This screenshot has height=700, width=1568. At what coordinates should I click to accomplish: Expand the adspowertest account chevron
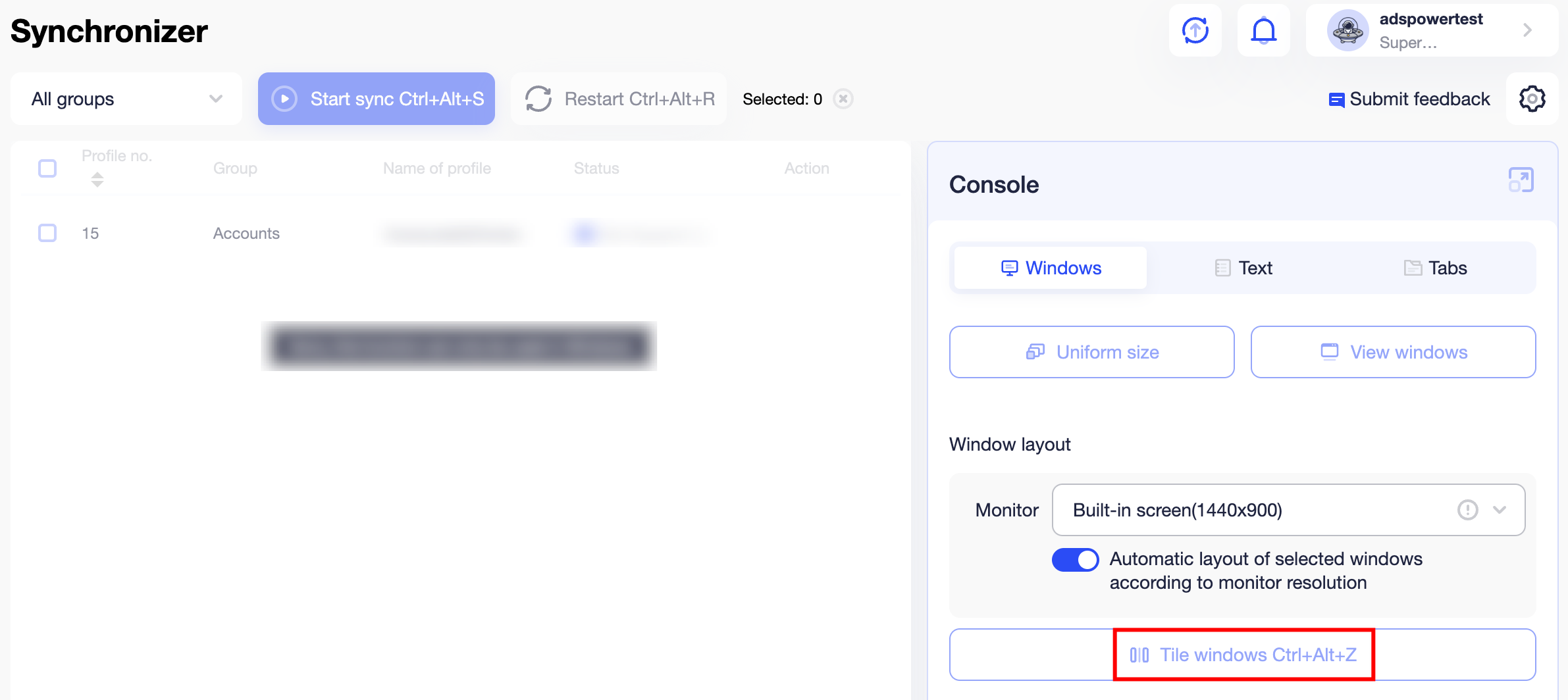[1528, 30]
